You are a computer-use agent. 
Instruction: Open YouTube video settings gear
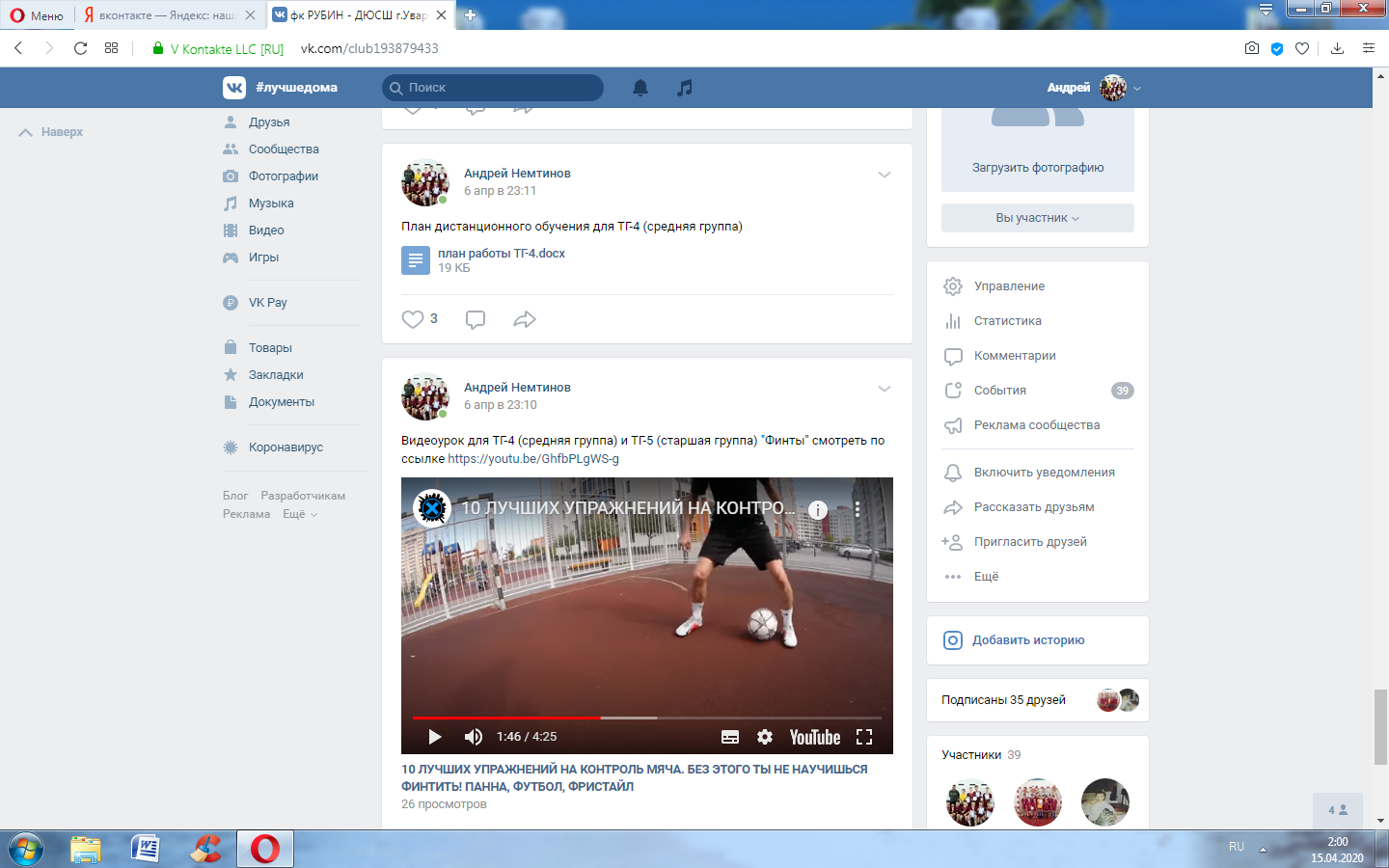765,737
